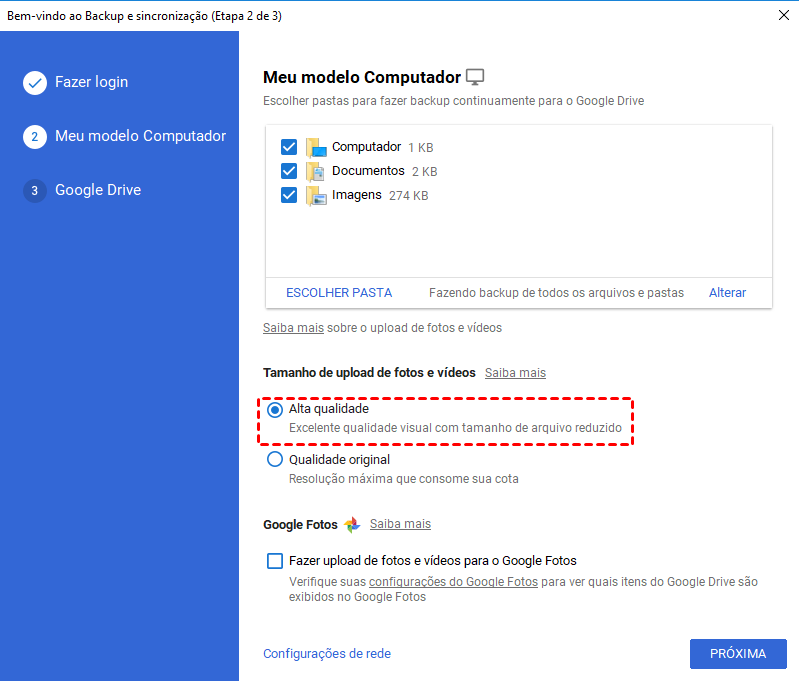Click the step 3 circle icon
The height and width of the screenshot is (681, 799).
click(x=35, y=191)
